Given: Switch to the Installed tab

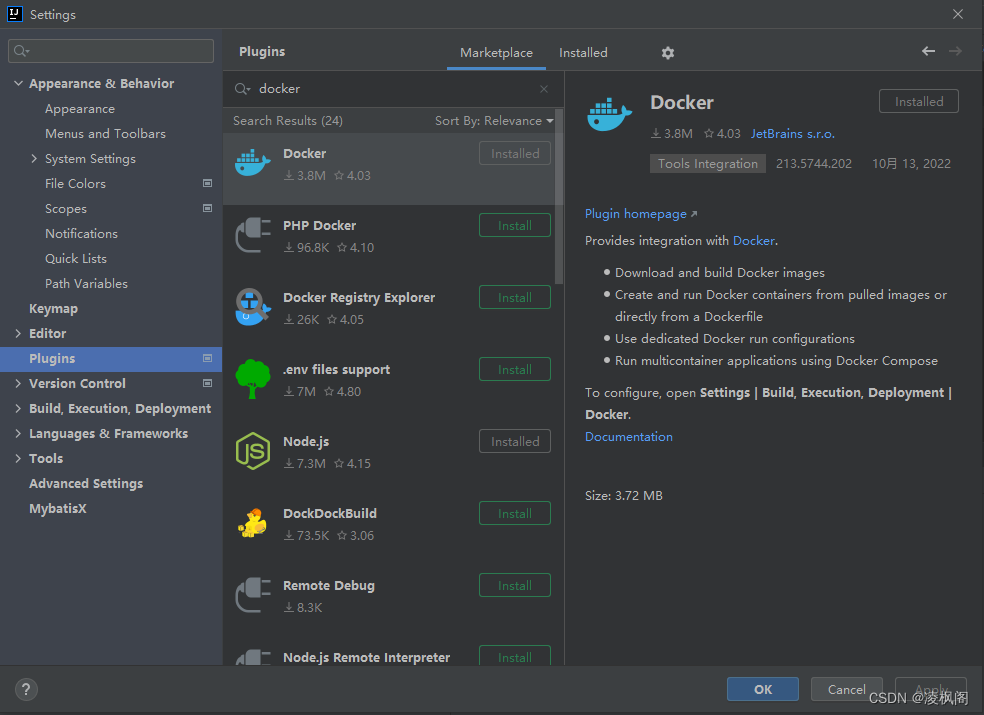Looking at the screenshot, I should tap(583, 52).
